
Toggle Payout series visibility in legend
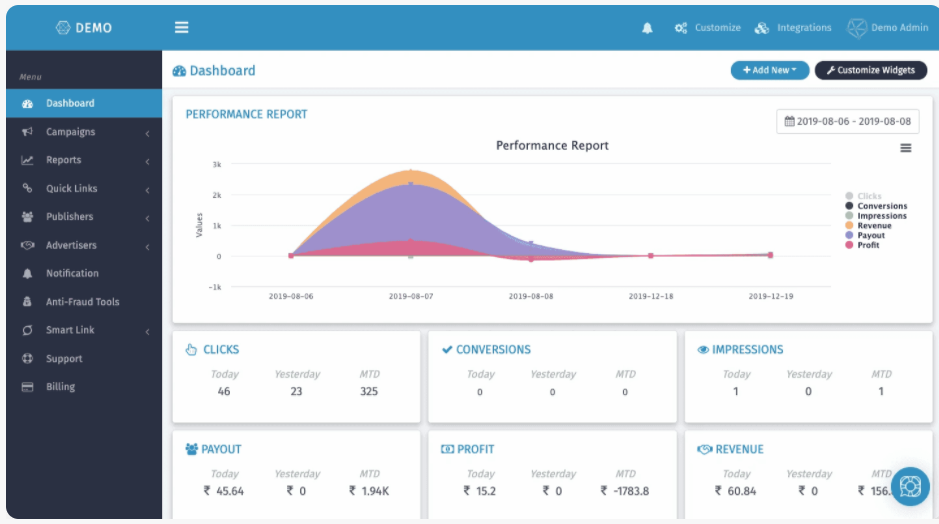tap(870, 236)
